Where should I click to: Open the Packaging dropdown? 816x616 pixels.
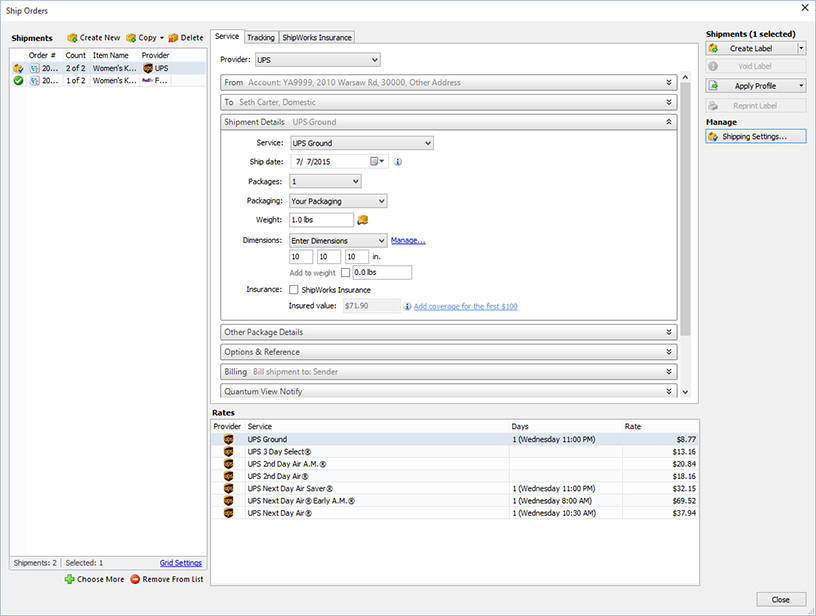(338, 201)
